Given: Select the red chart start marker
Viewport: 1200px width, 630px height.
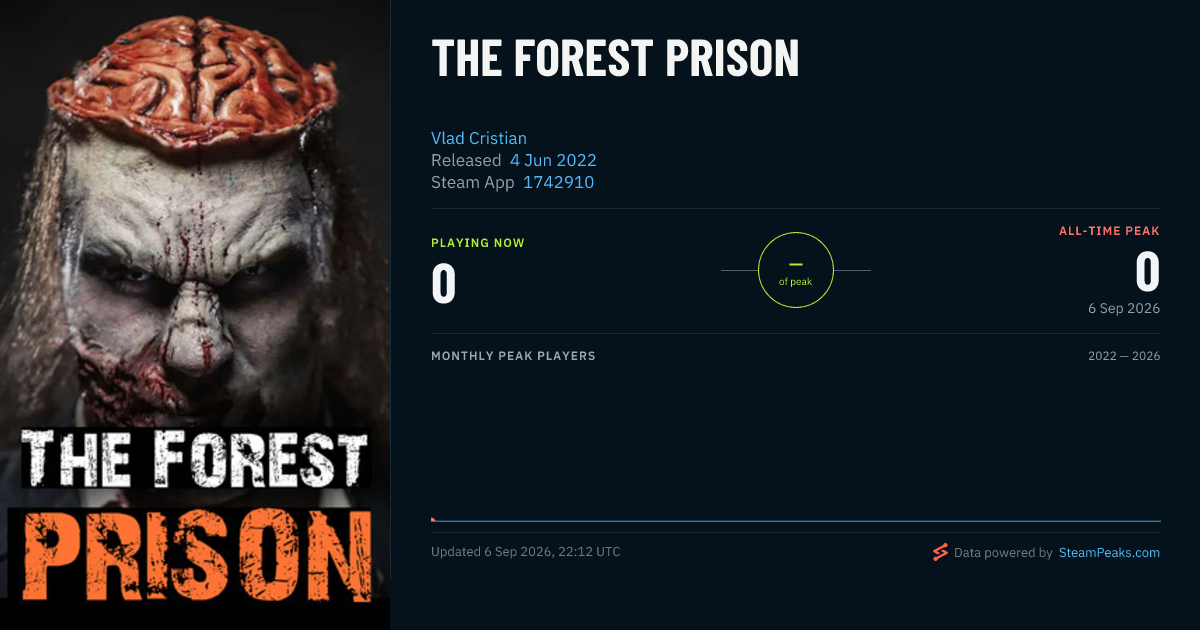Looking at the screenshot, I should (x=433, y=519).
